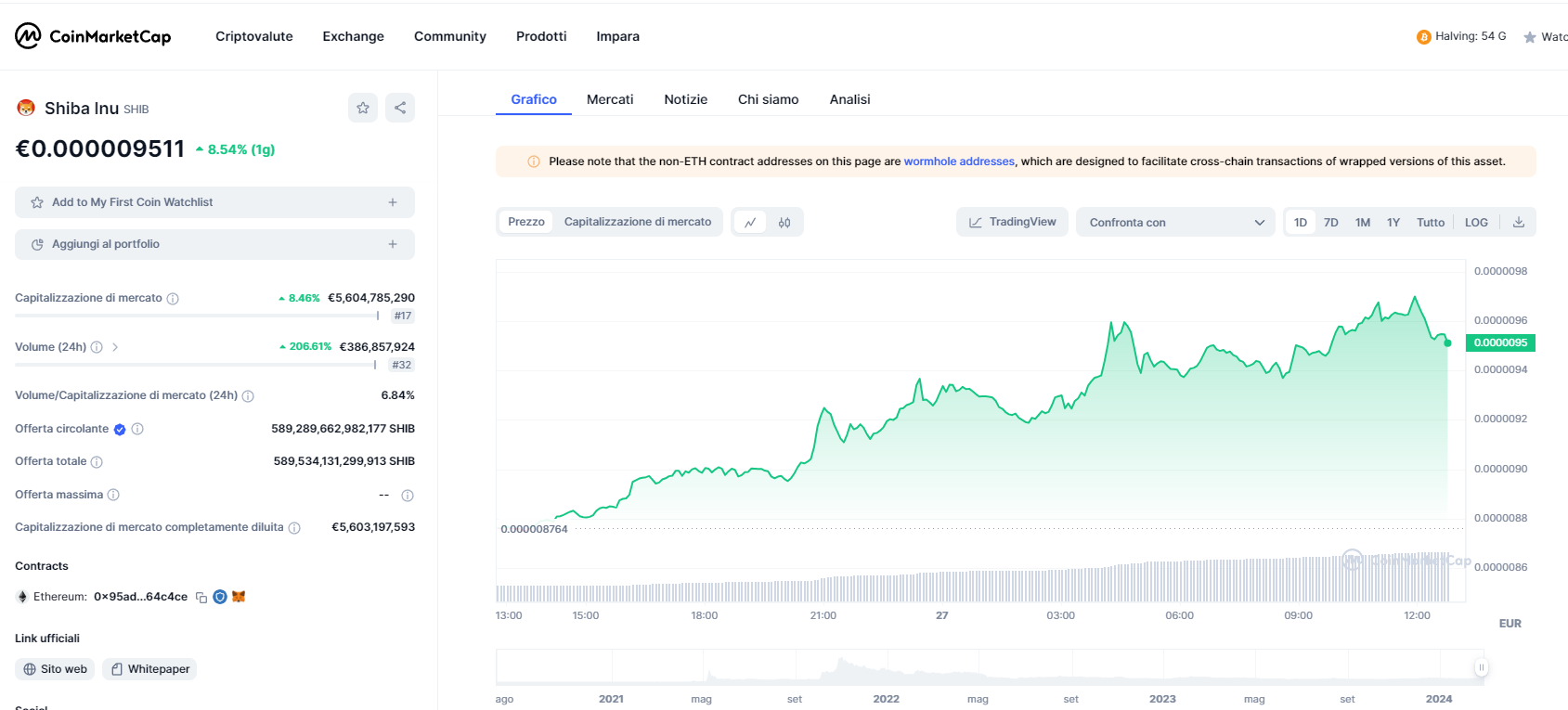Open the Whitepaper link
This screenshot has height=710, width=1568.
(x=149, y=669)
